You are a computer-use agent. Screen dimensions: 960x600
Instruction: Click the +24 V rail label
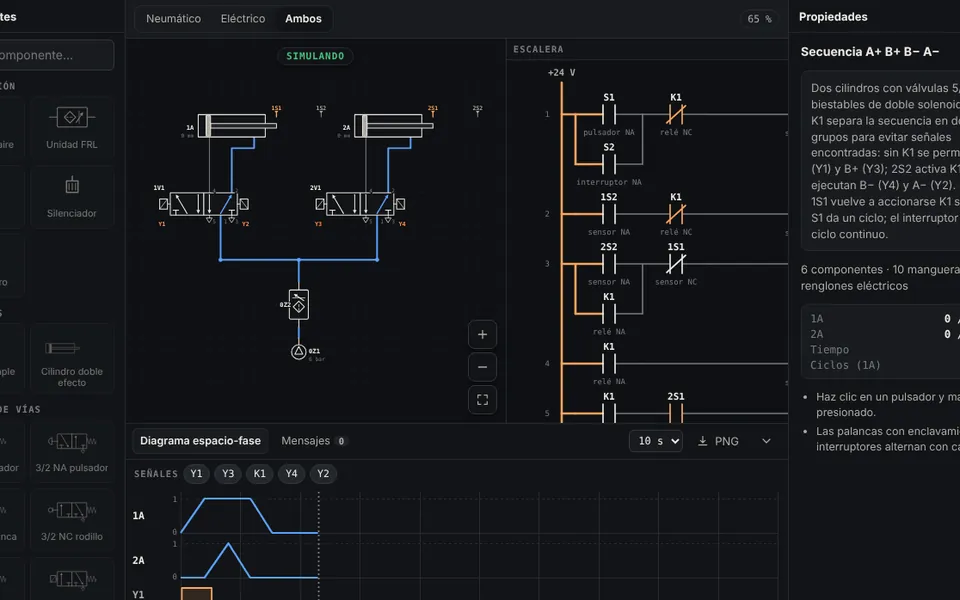click(x=561, y=72)
